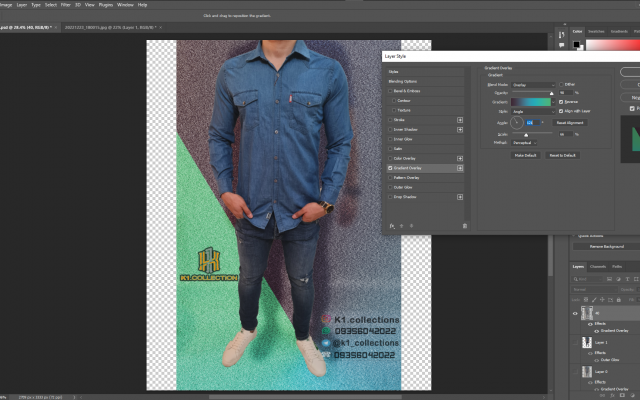
Task: Open the Filter menu
Action: click(66, 5)
